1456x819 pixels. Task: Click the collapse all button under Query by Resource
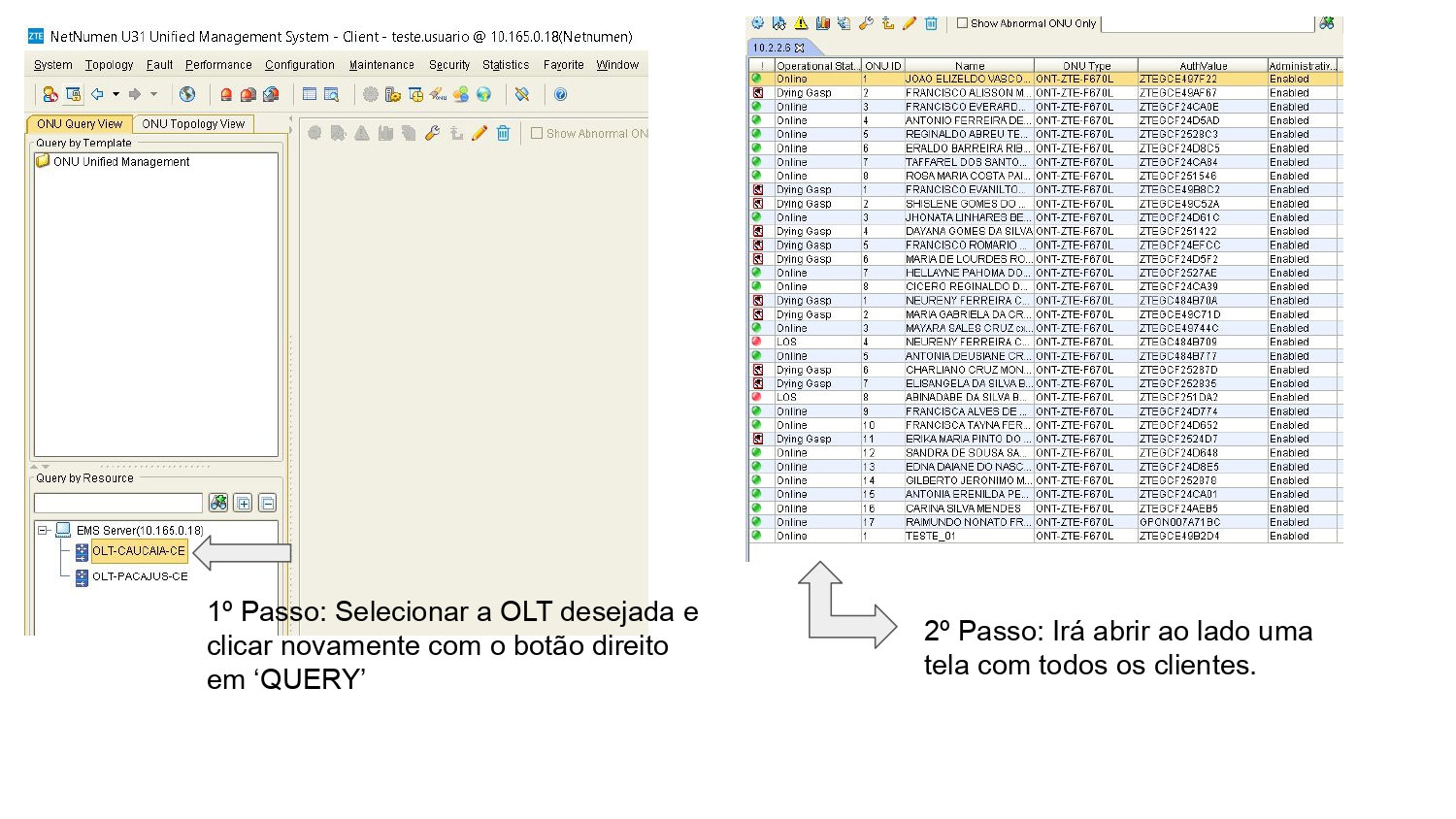pyautogui.click(x=268, y=503)
